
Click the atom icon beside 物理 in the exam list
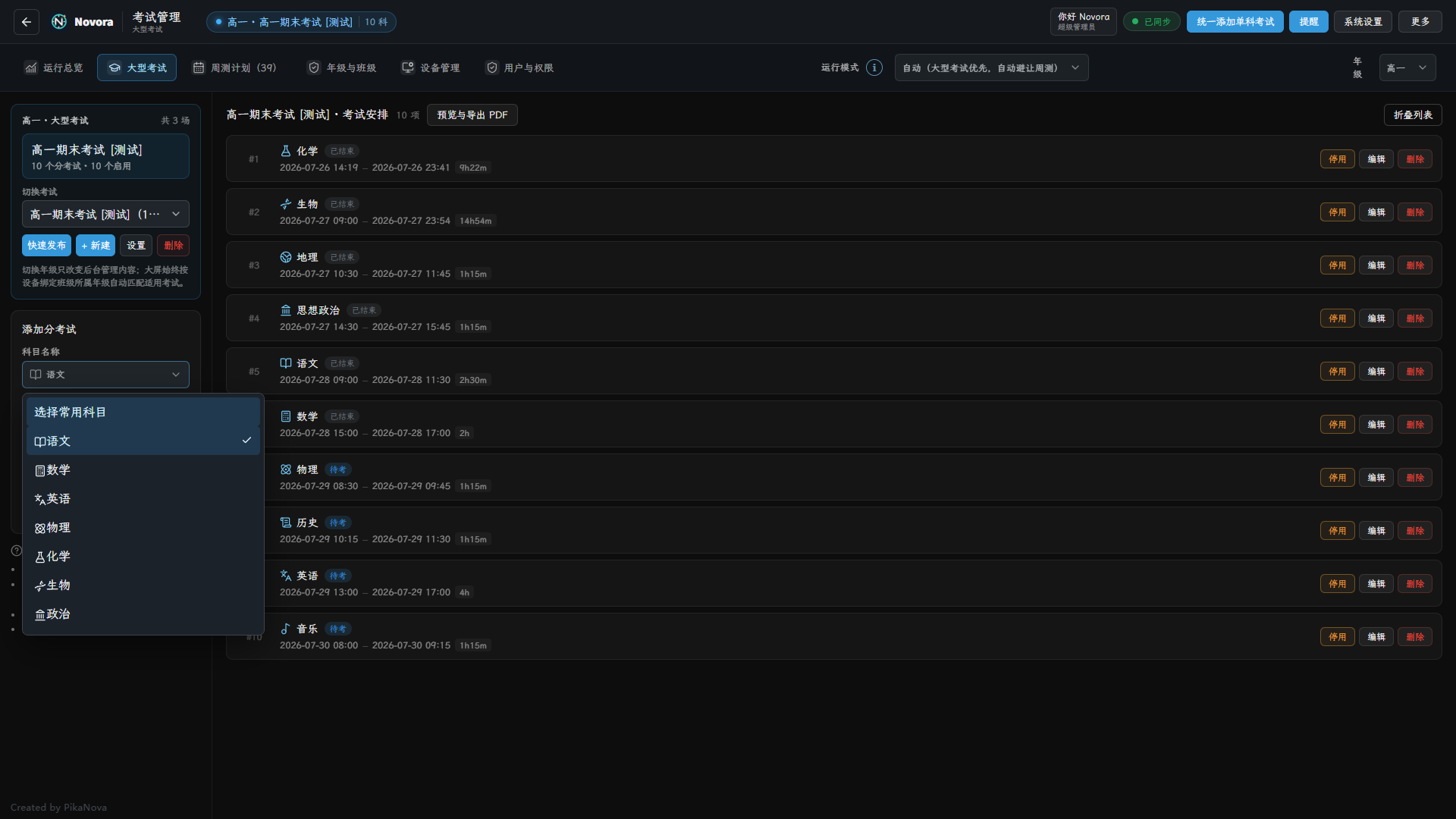(x=286, y=469)
